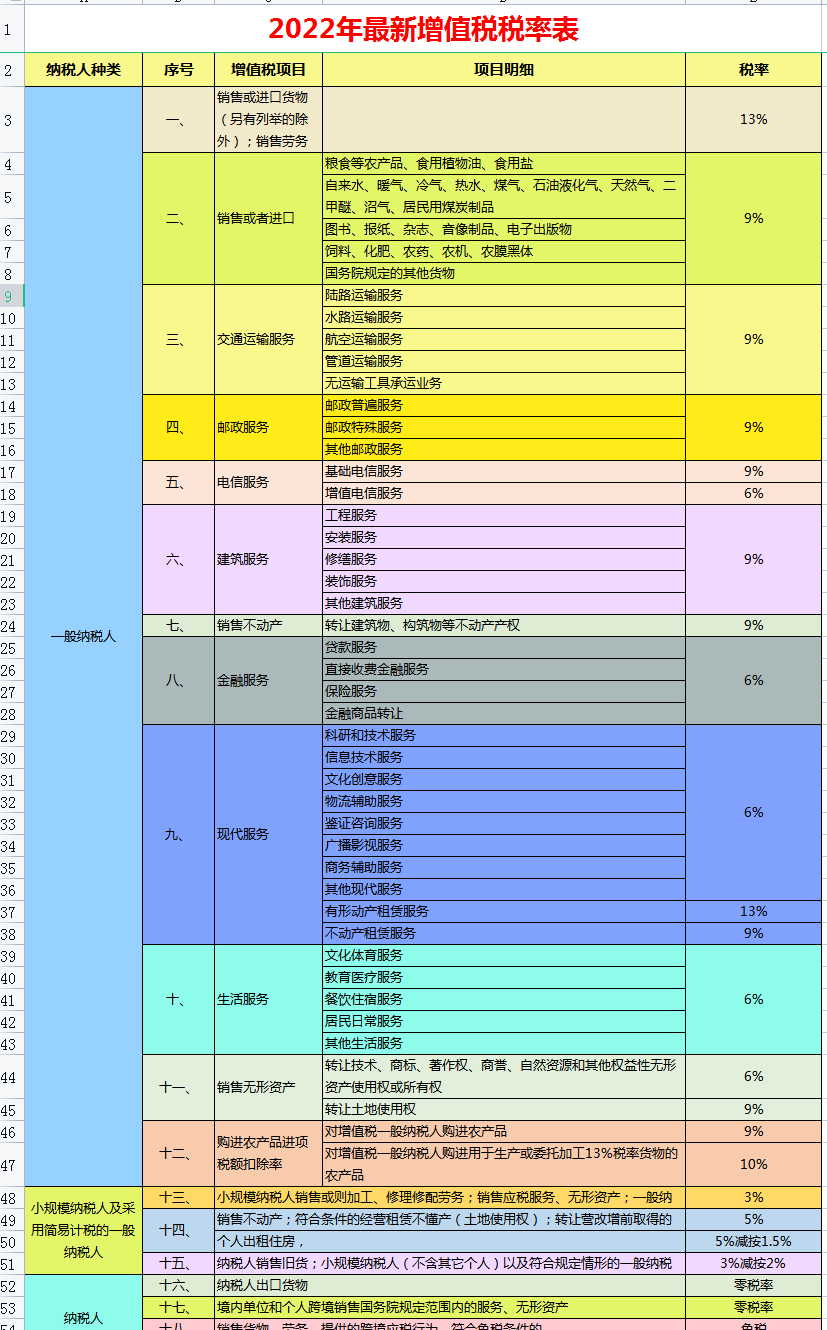827x1330 pixels.
Task: Select the 增值电信服务 cell
Action: coord(503,493)
